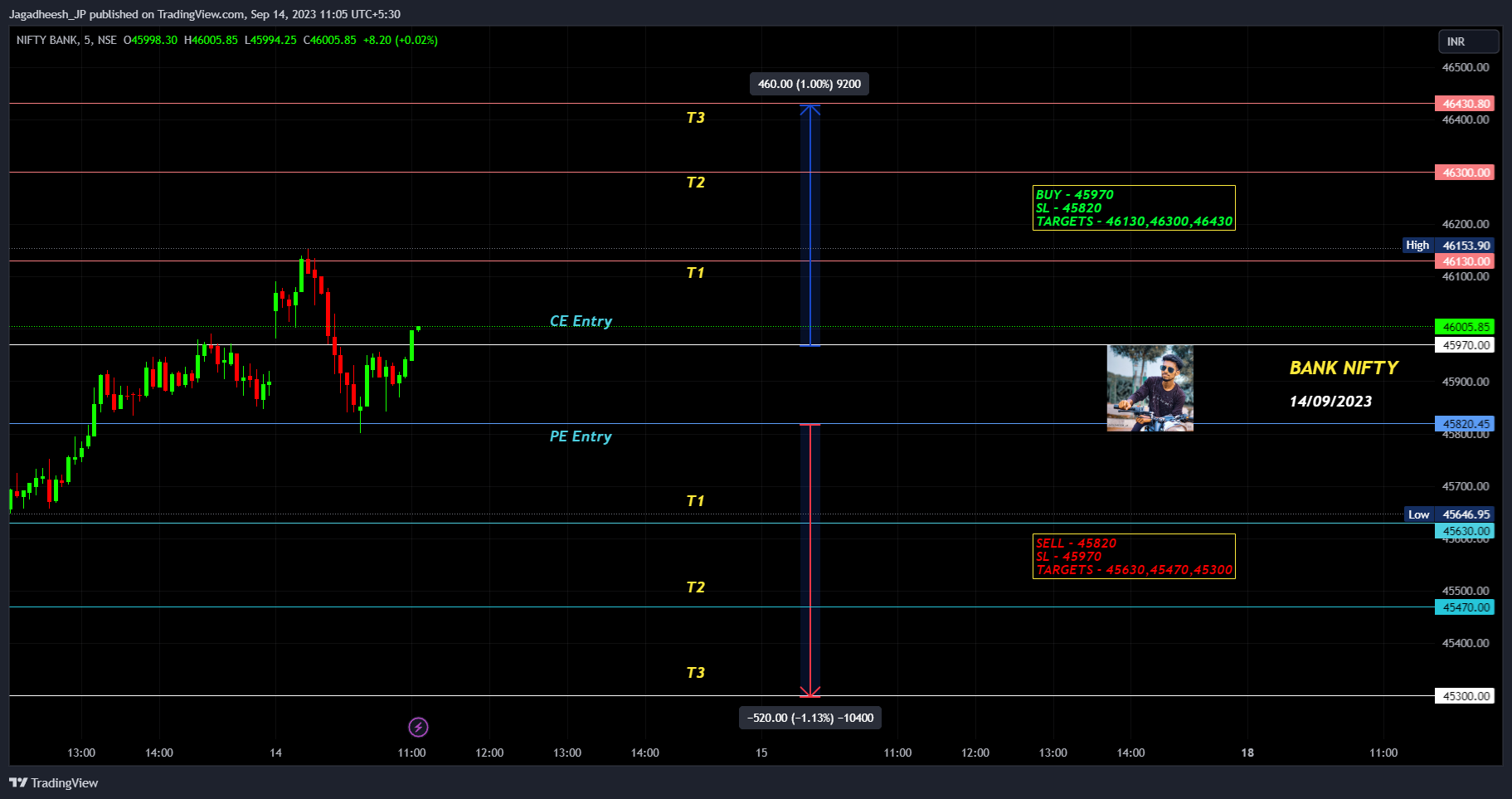Select the BANK NIFTY yellow title text

pos(1344,368)
